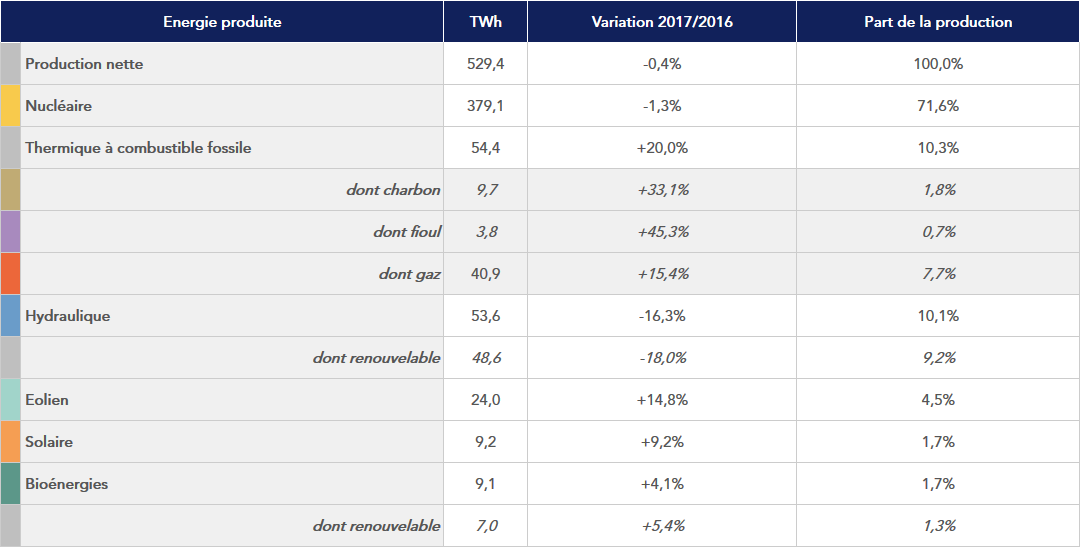1080x547 pixels.
Task: Click the yellow Nucléaire color swatch
Action: pos(10,106)
